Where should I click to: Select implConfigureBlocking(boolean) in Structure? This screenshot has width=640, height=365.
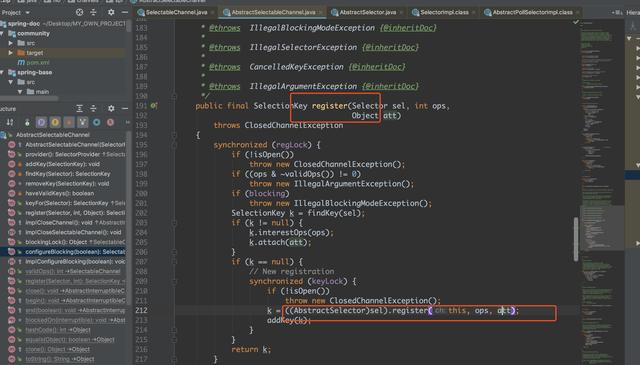tap(75, 262)
